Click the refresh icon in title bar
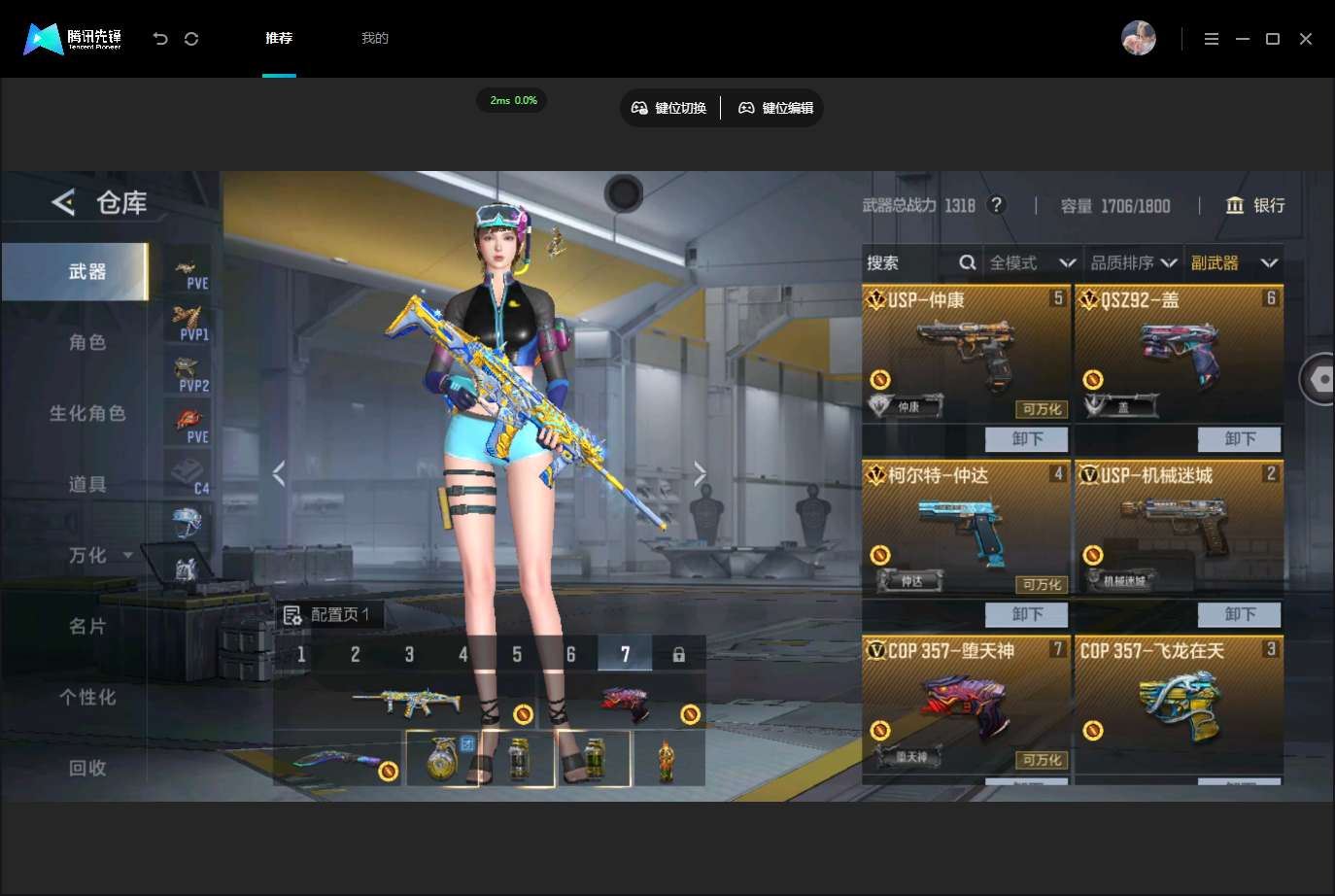 (191, 39)
